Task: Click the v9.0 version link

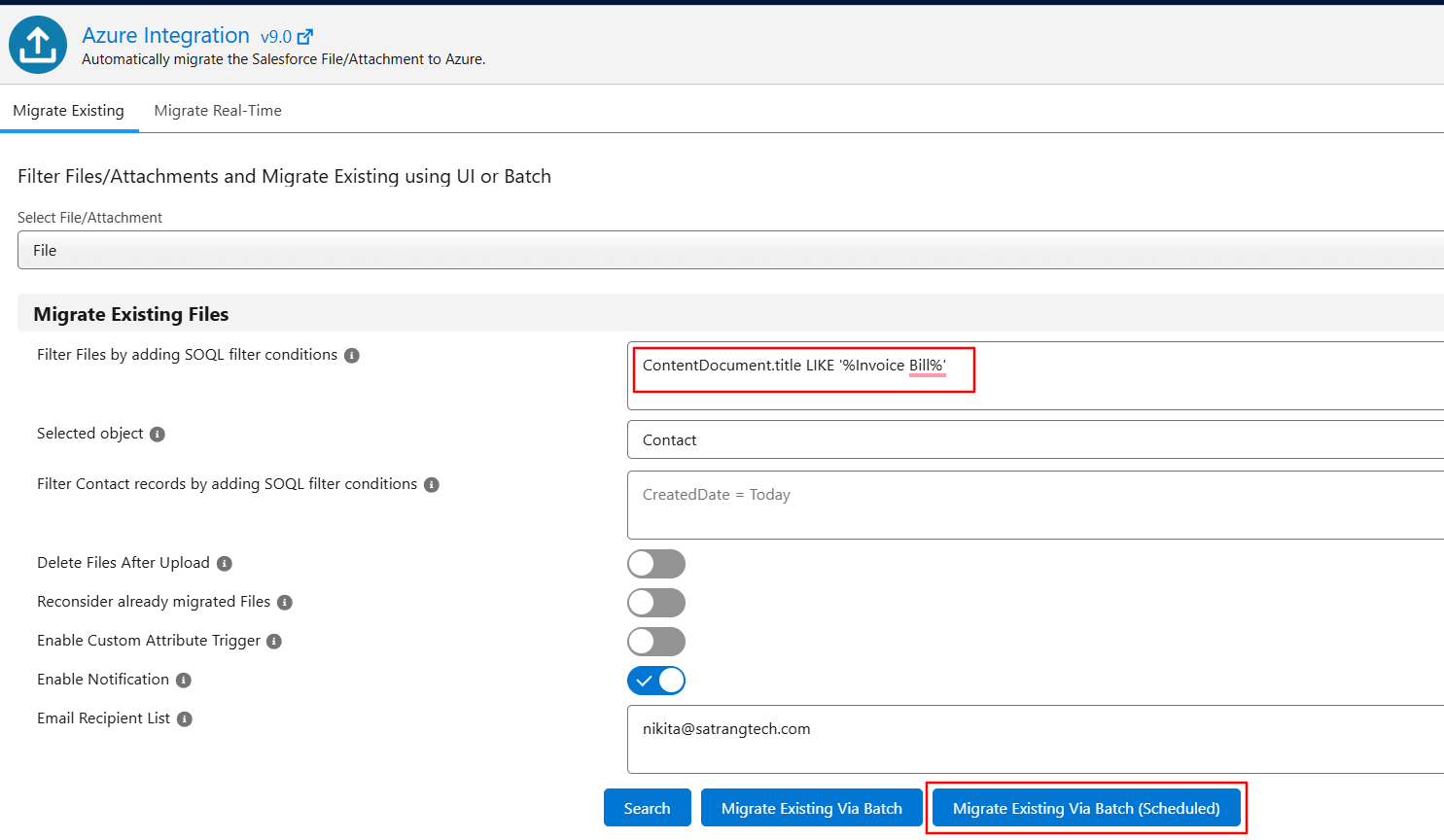Action: coord(276,37)
